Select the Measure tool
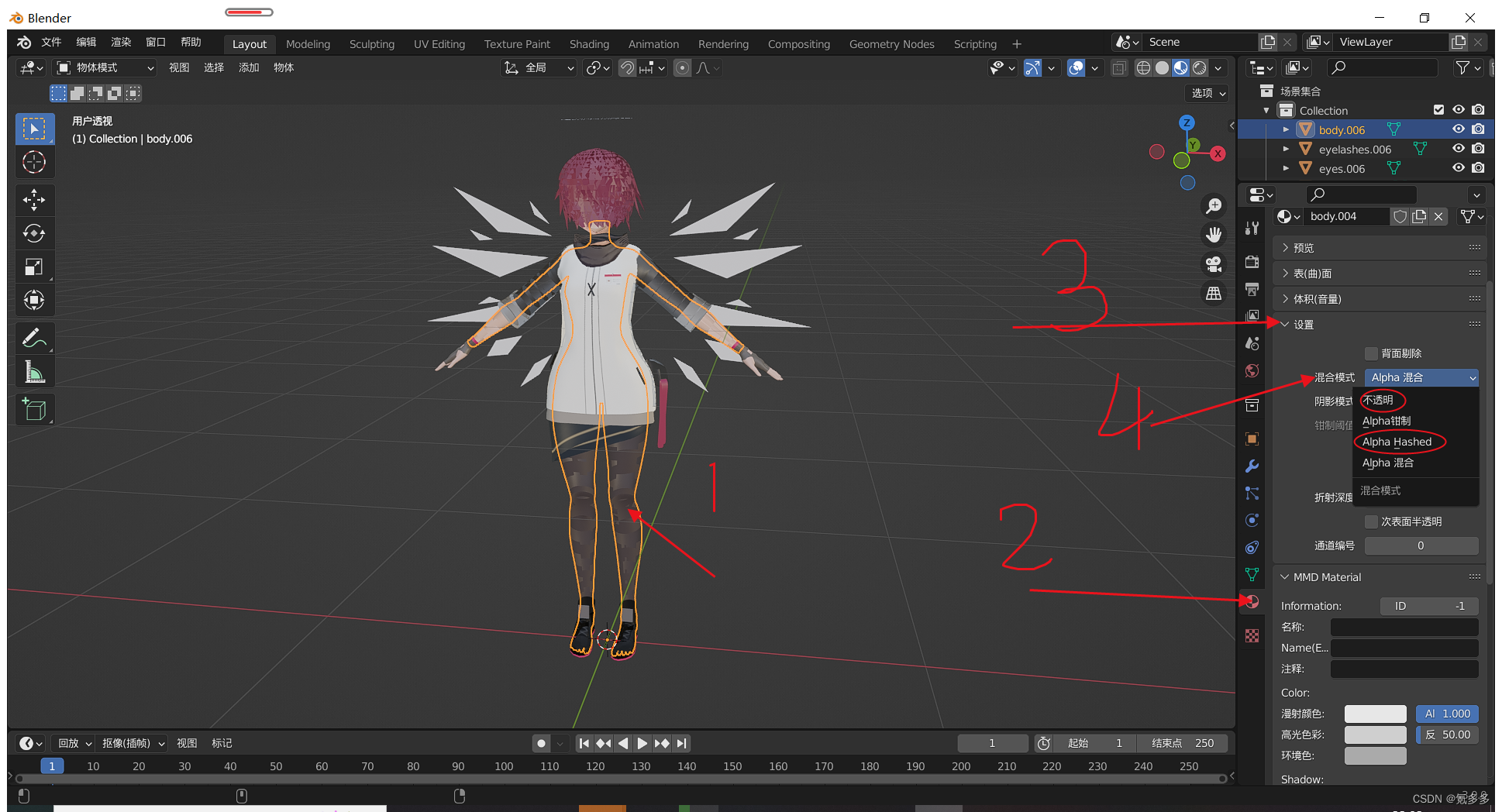1502x812 pixels. coord(34,372)
